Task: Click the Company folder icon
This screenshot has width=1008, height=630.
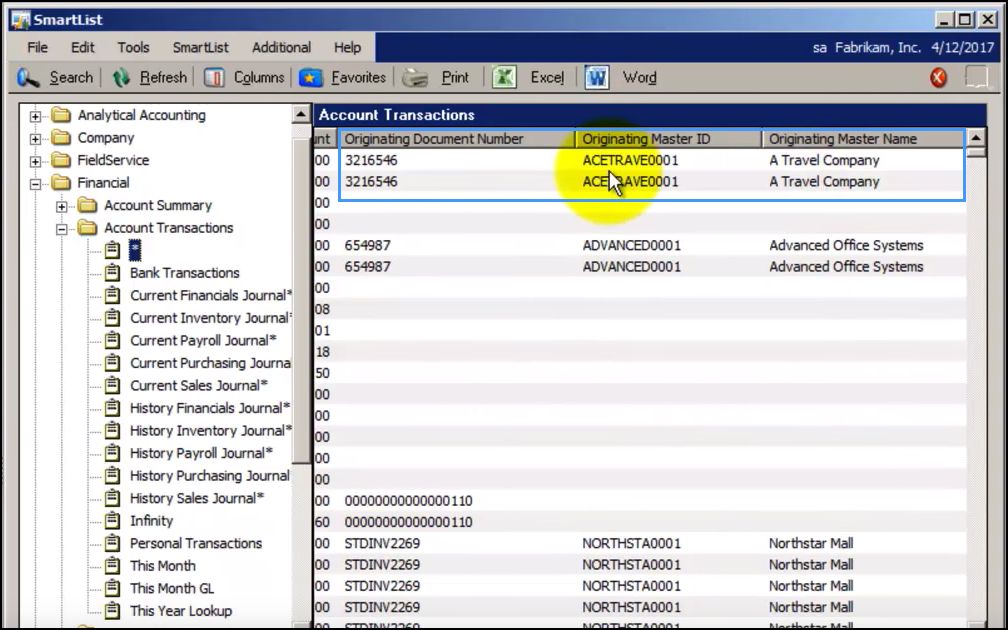Action: coord(62,138)
